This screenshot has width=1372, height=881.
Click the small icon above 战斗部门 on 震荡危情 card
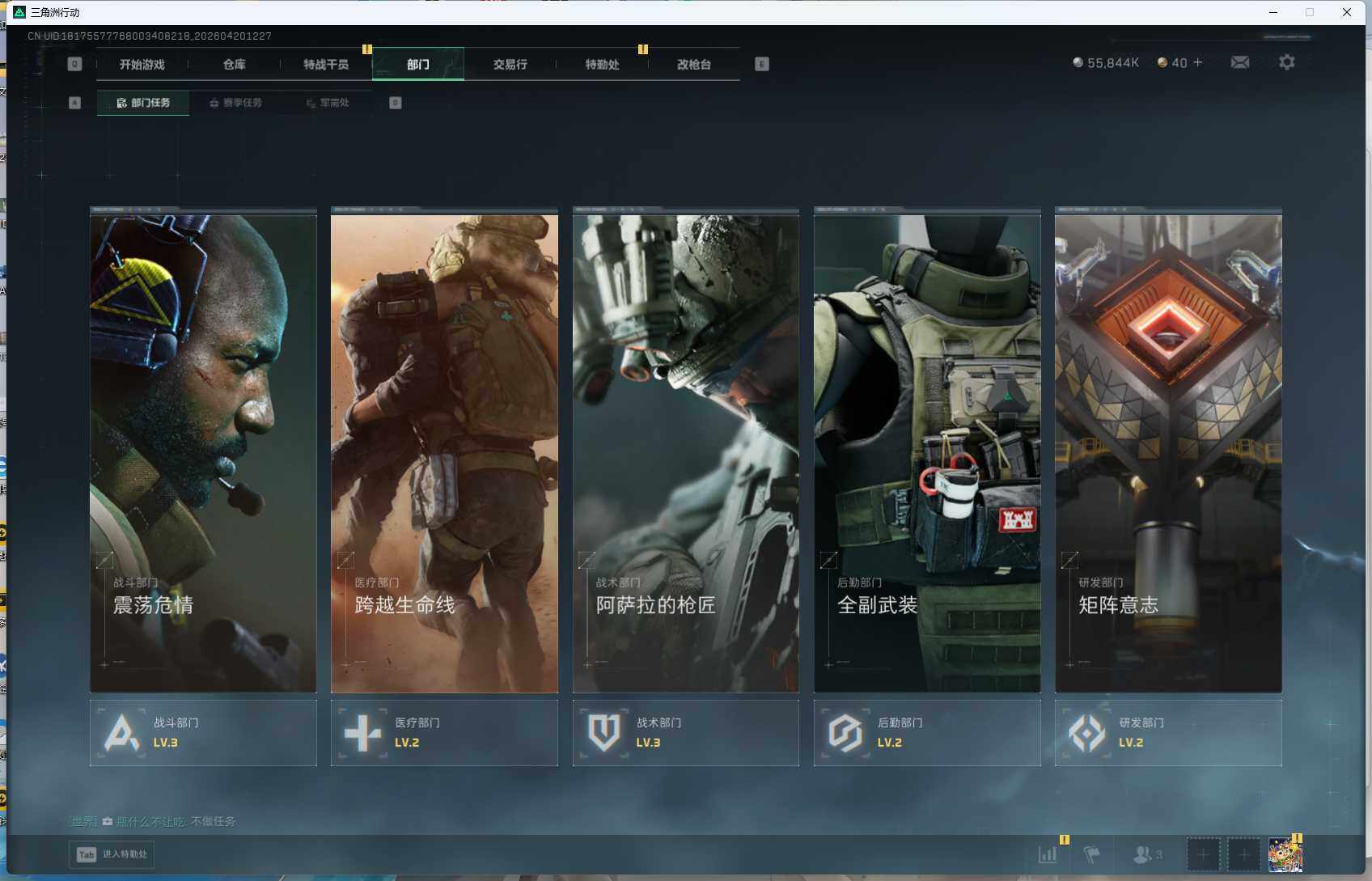[104, 560]
